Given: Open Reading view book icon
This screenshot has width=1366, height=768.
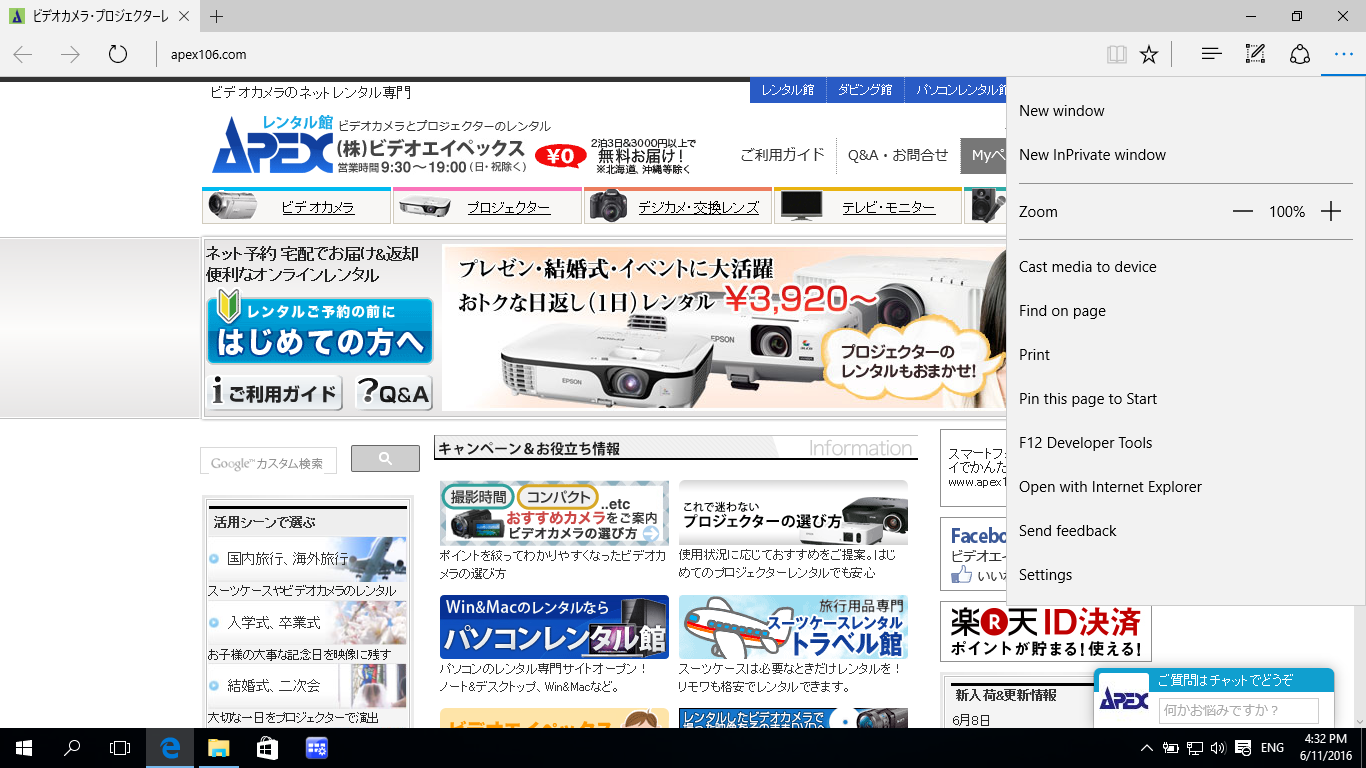Looking at the screenshot, I should pyautogui.click(x=1117, y=54).
